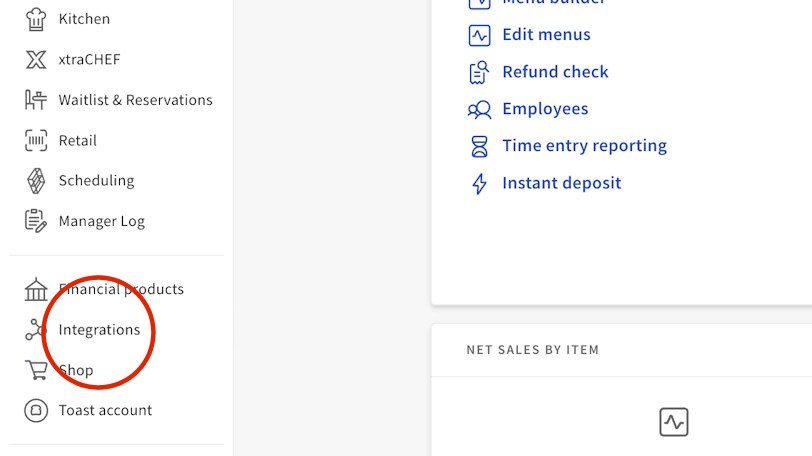
Task: Click the Waitlist & Reservations table icon
Action: pyautogui.click(x=36, y=100)
